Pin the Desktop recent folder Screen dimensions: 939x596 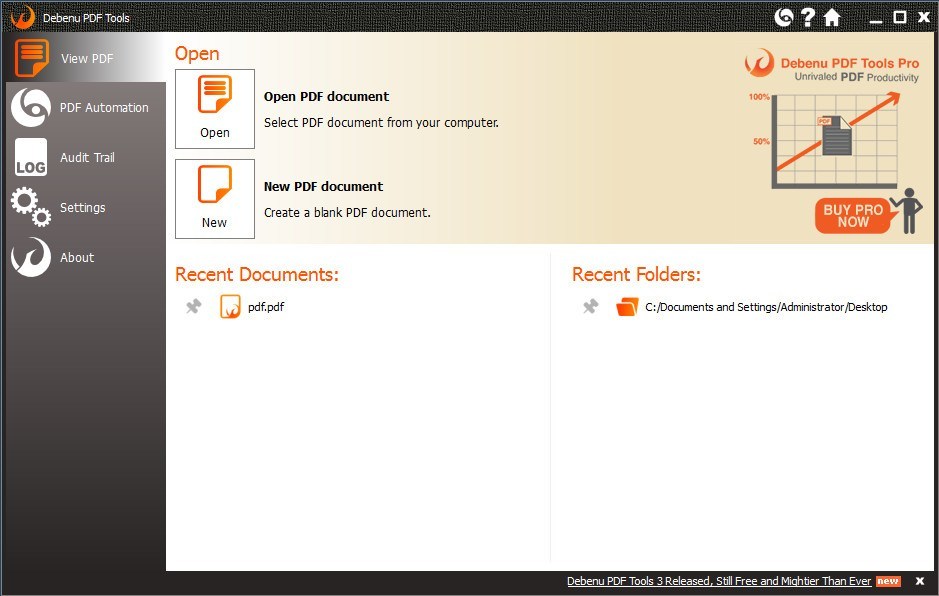[590, 307]
